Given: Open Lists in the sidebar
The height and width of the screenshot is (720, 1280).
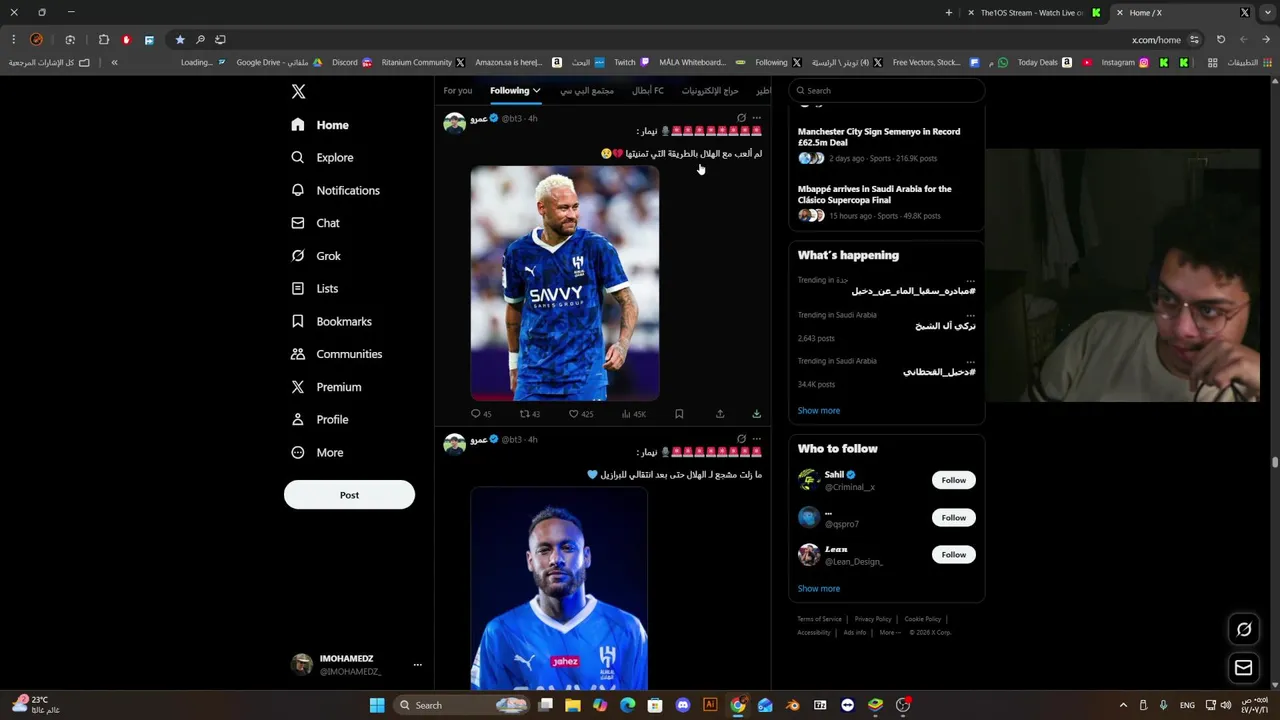Looking at the screenshot, I should (314, 288).
